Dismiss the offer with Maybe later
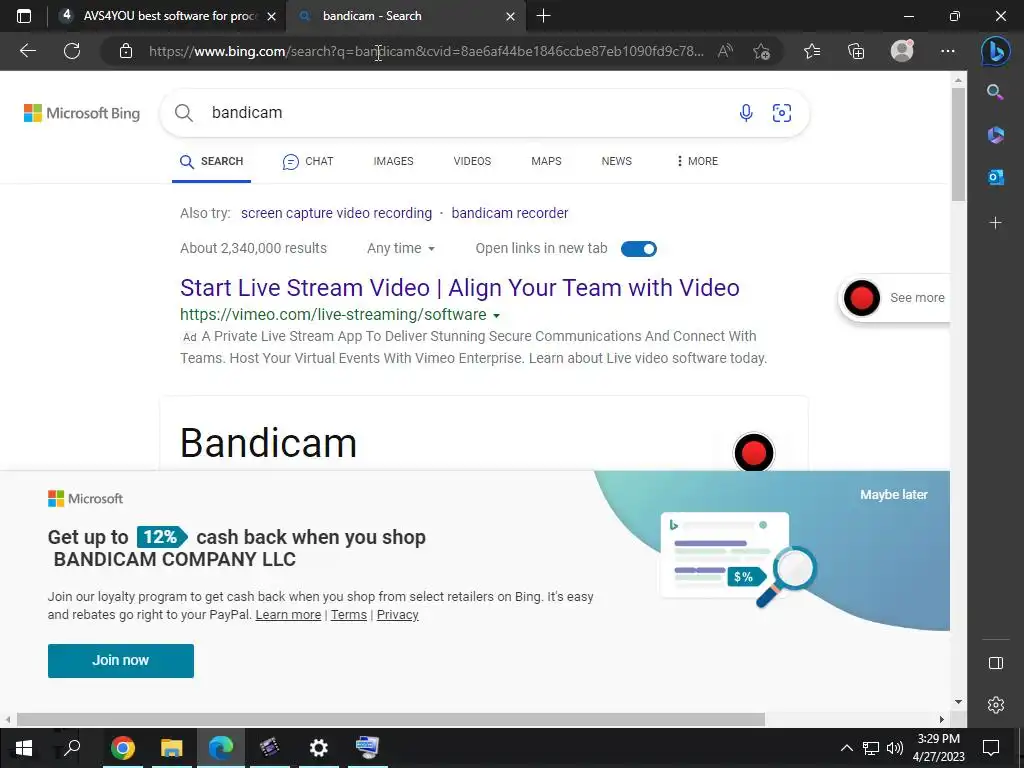 pyautogui.click(x=893, y=494)
